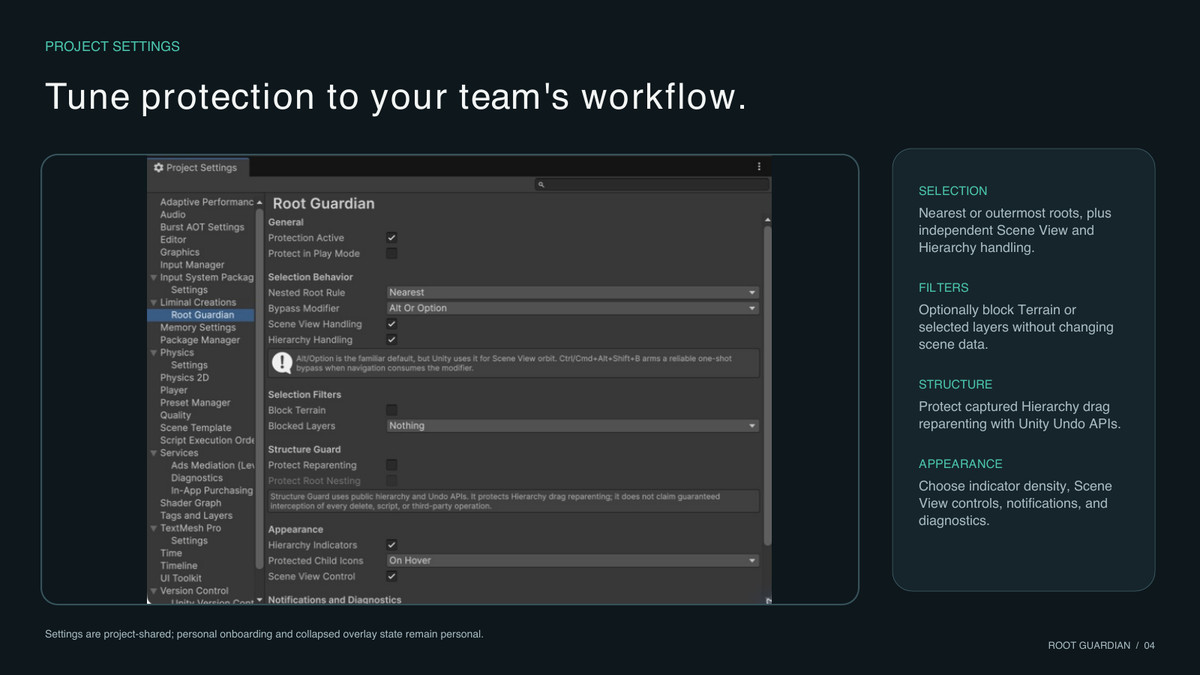Click the Root Guardian pane vertical scrollbar
The height and width of the screenshot is (675, 1200).
point(768,385)
